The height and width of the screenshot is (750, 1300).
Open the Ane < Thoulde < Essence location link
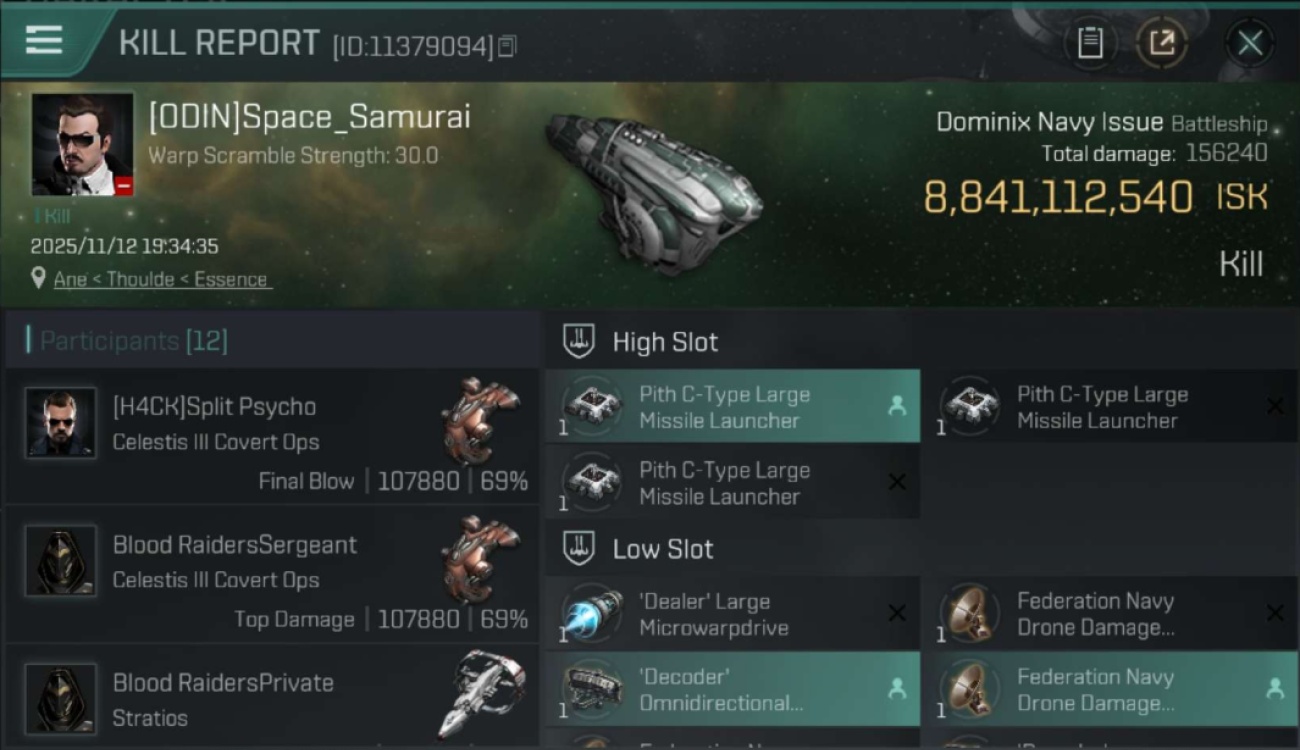click(x=160, y=279)
